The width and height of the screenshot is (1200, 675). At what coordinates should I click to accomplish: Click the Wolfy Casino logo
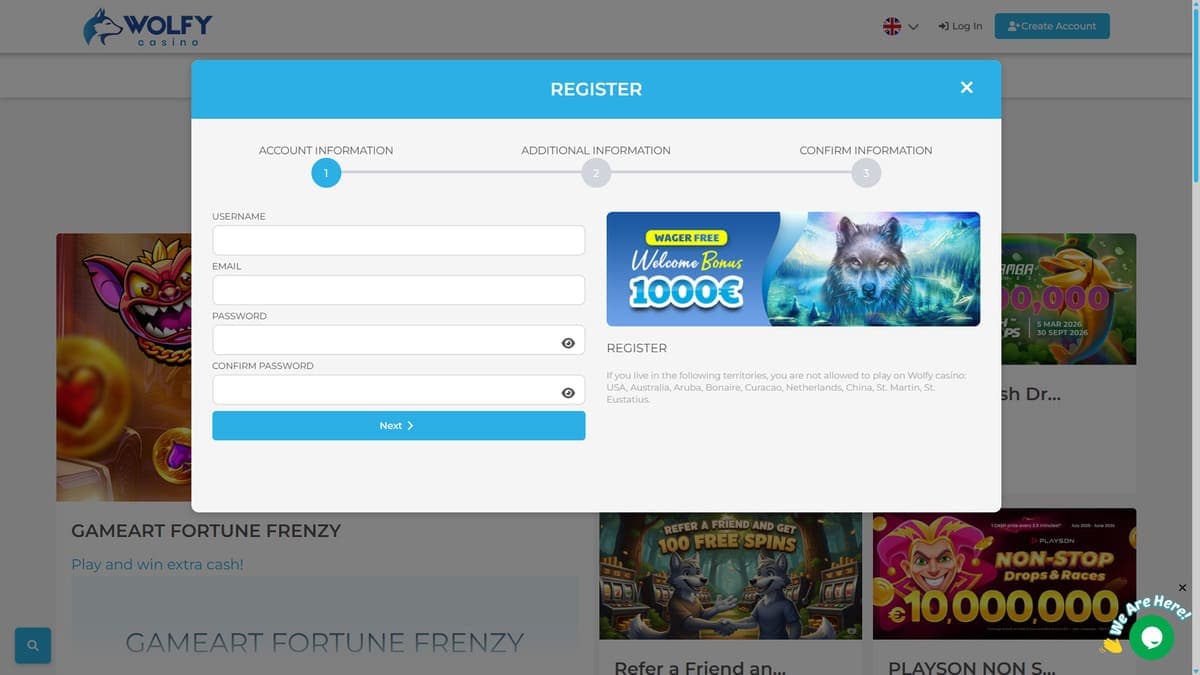148,27
